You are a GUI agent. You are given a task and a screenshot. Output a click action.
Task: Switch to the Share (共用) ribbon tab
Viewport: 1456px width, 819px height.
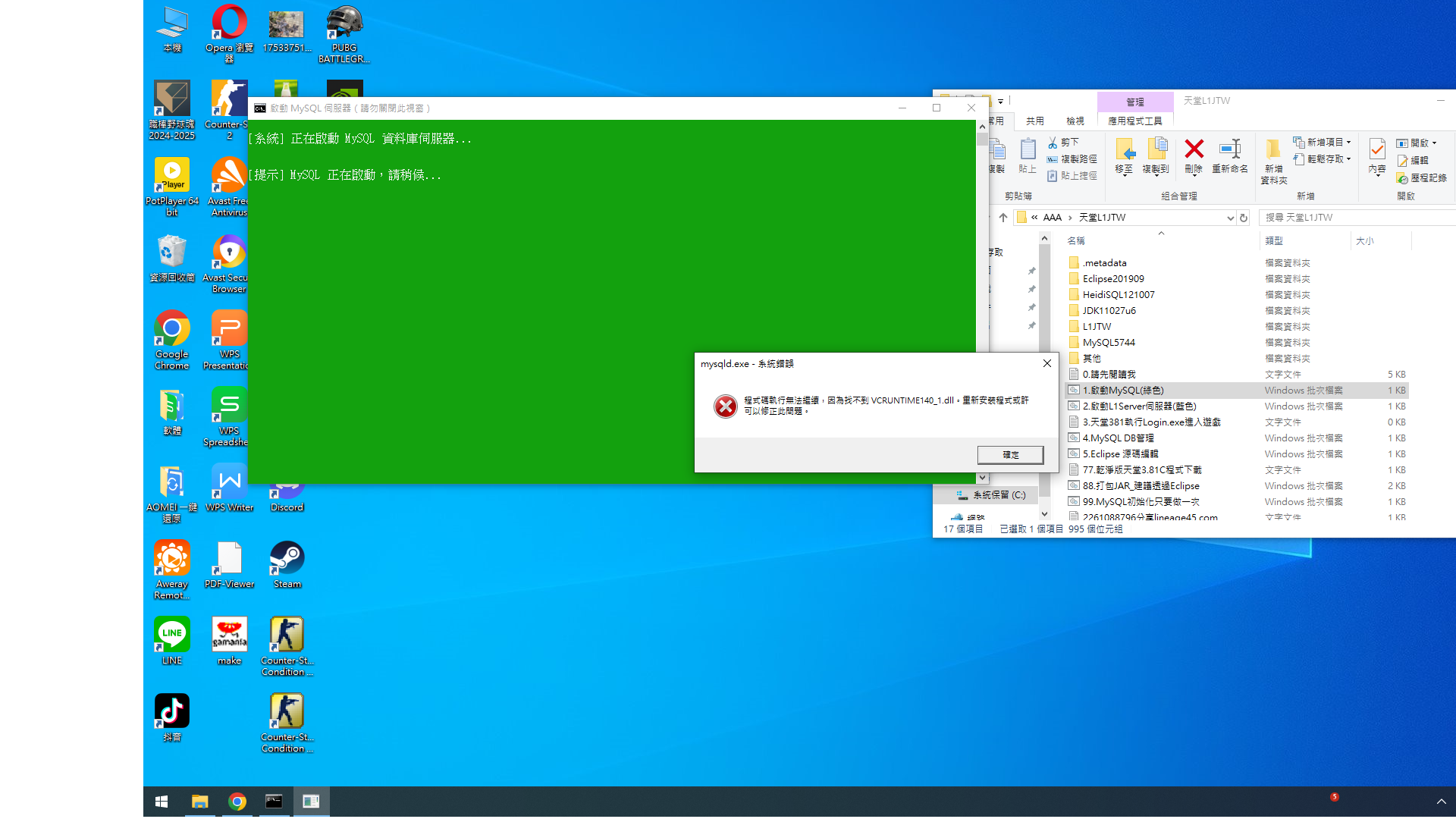point(1035,121)
